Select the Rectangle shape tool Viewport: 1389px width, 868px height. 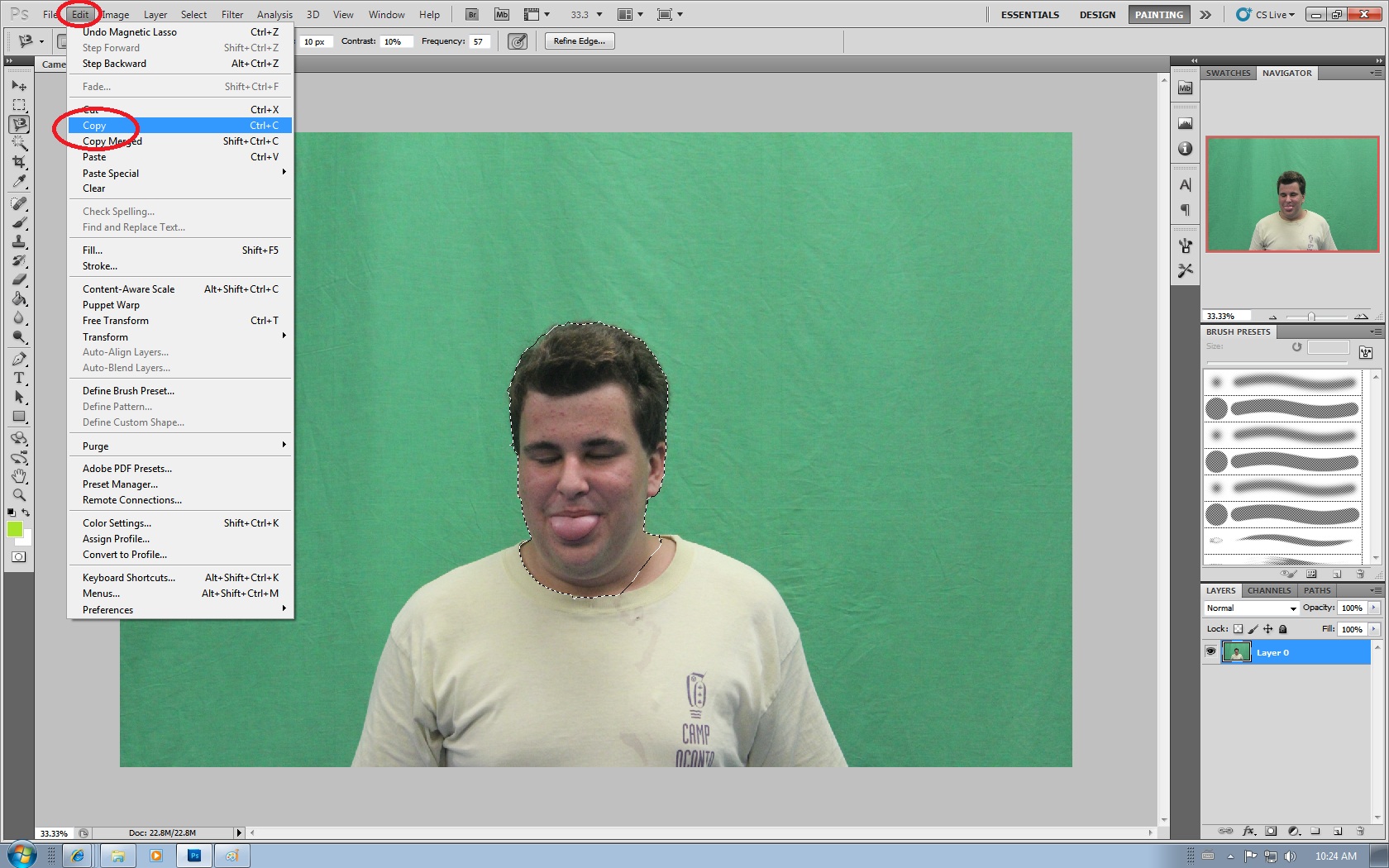click(19, 416)
